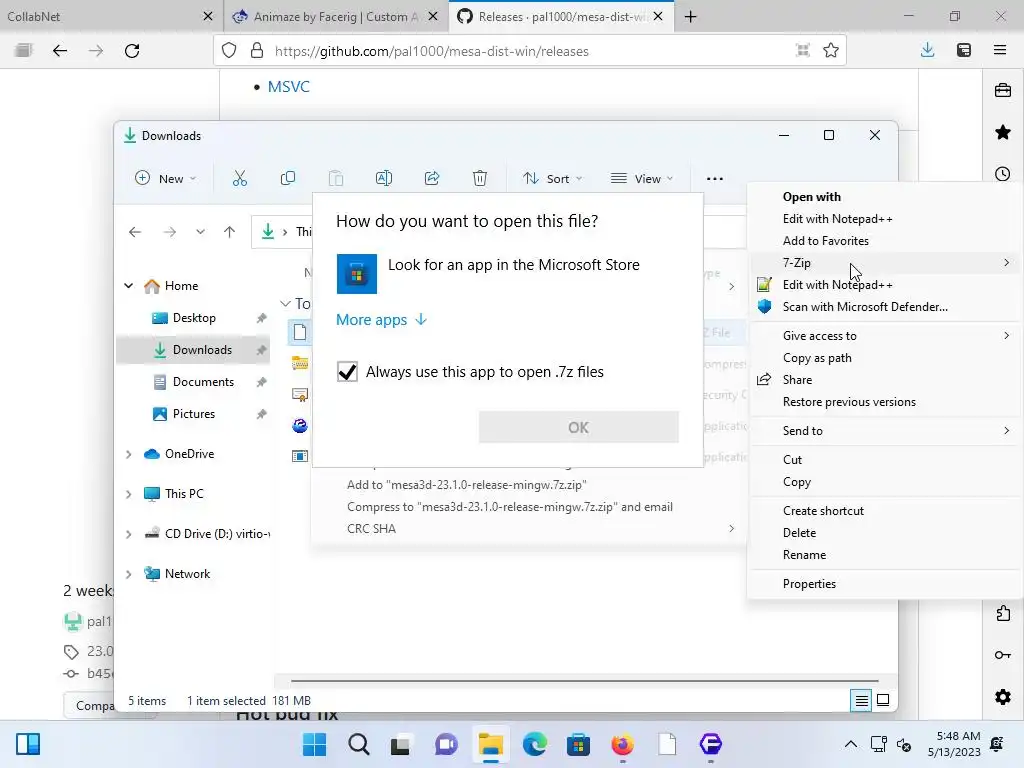Viewport: 1024px width, 768px height.
Task: Open the View dropdown in Explorer
Action: pyautogui.click(x=641, y=178)
